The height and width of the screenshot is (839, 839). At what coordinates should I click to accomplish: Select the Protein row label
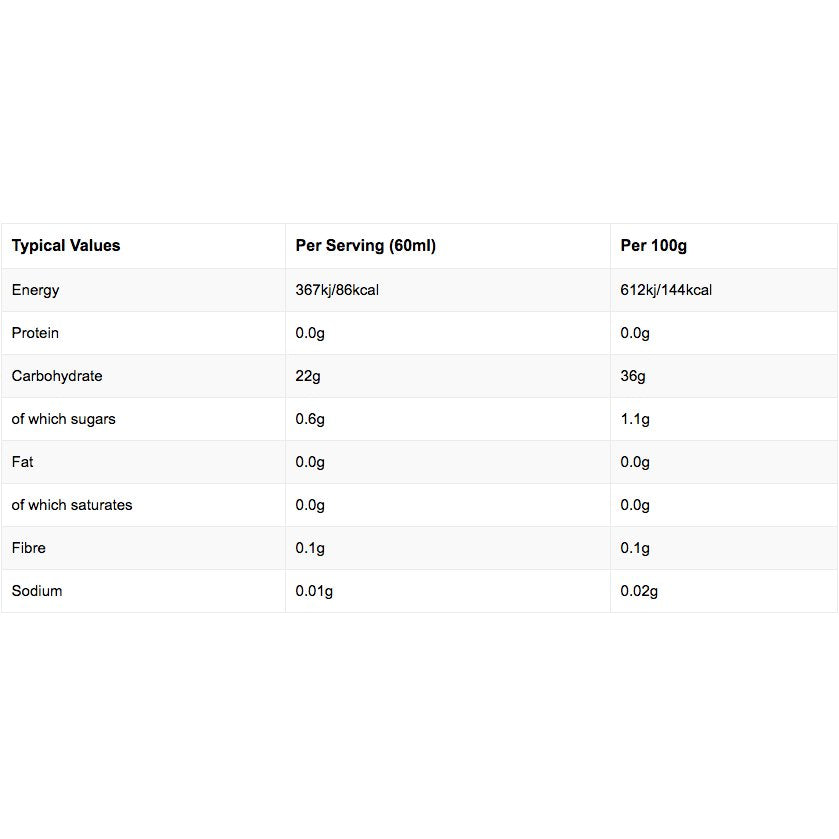(x=35, y=333)
